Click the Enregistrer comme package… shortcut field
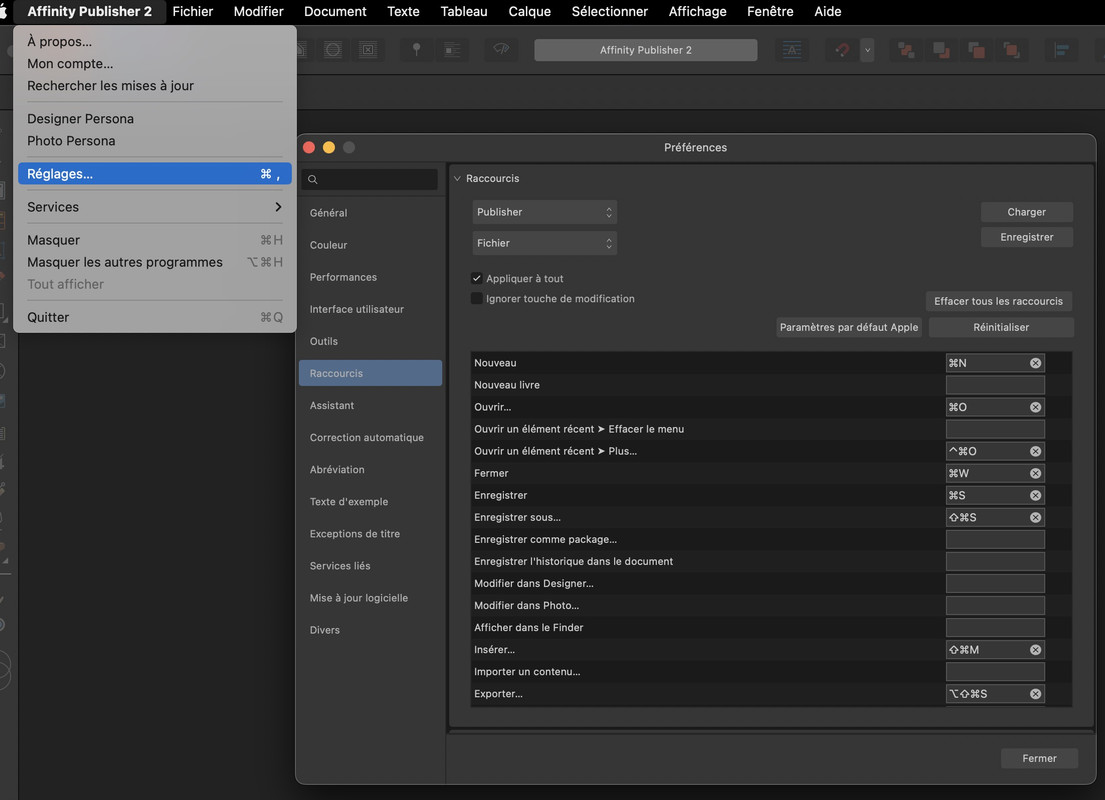Screen dimensions: 1105x800 pos(994,539)
